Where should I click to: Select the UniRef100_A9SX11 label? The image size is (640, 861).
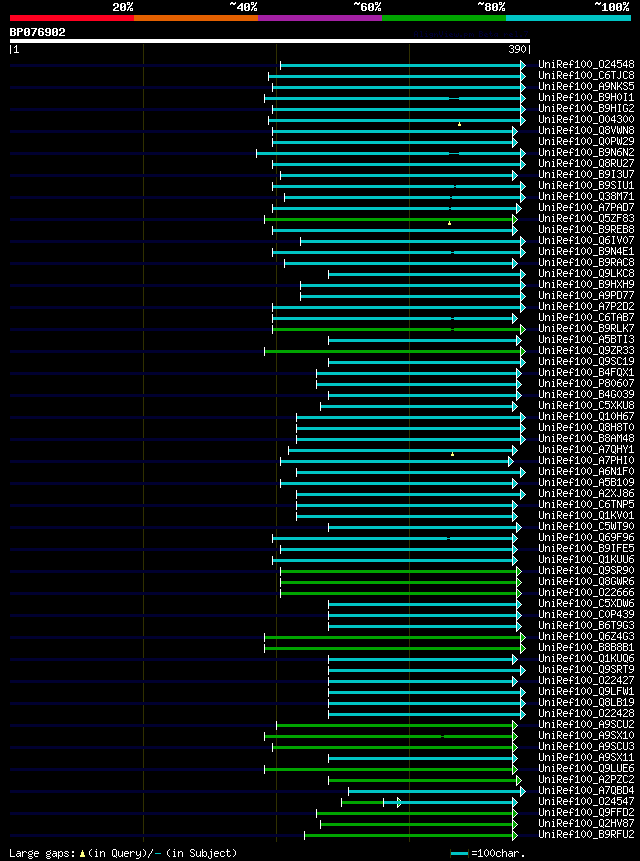tap(586, 757)
